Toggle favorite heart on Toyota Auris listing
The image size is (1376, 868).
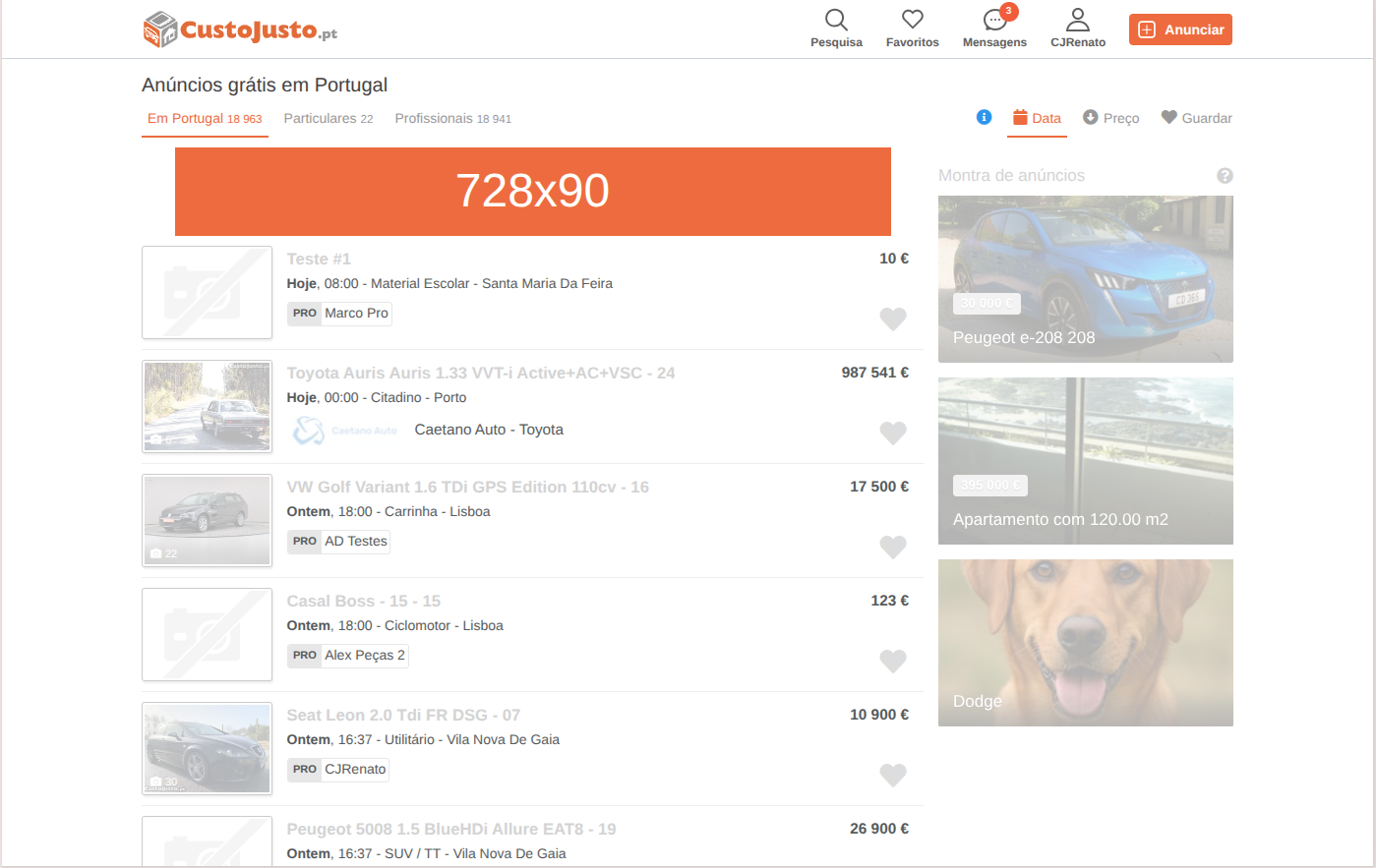pos(892,433)
